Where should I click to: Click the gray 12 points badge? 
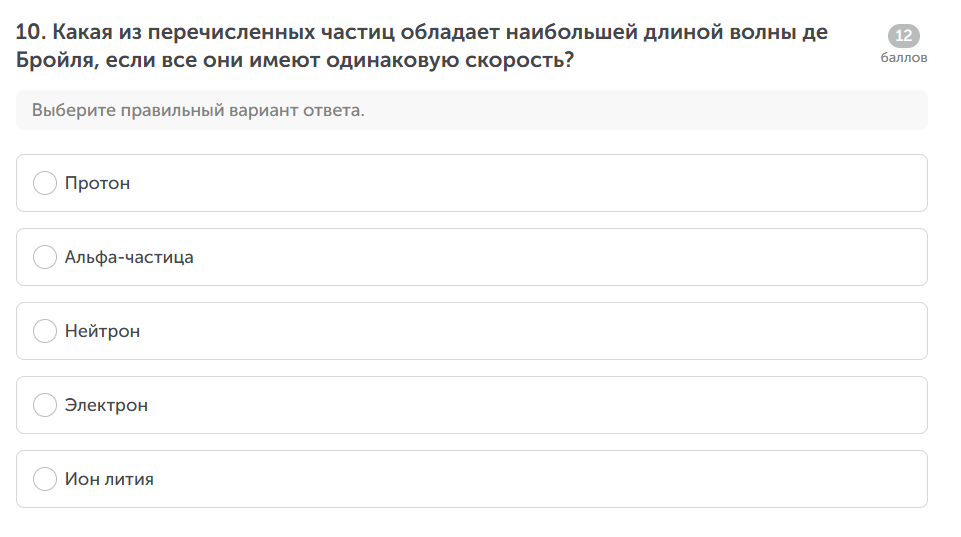(903, 37)
